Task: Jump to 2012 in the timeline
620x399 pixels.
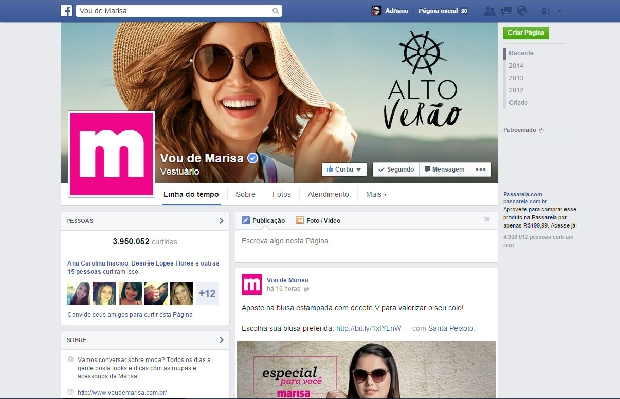Action: pyautogui.click(x=516, y=90)
